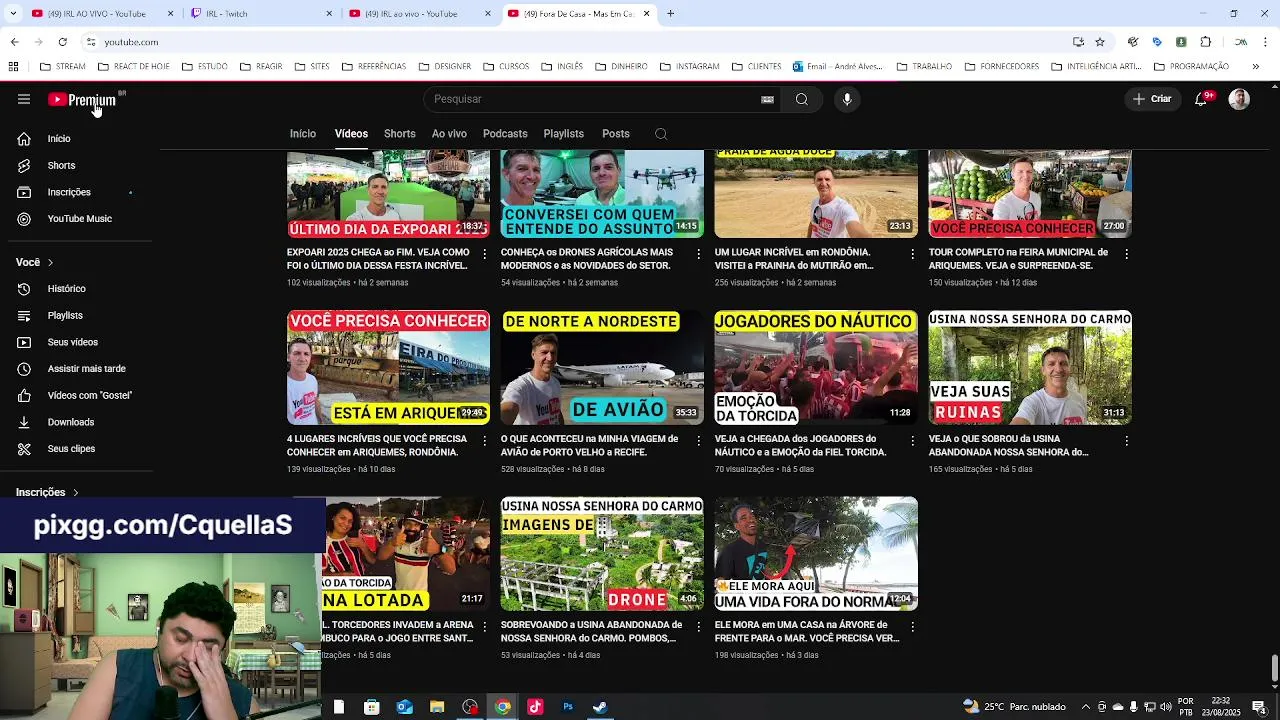Click the YouTube Premium logo
1280x720 pixels.
85,99
